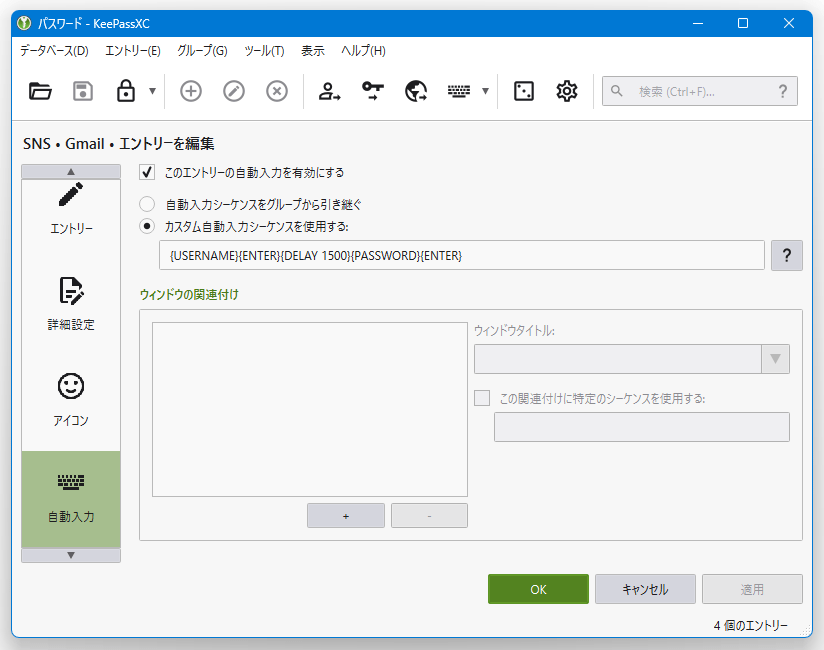The height and width of the screenshot is (650, 824).
Task: Open settings gear icon
Action: (x=566, y=91)
